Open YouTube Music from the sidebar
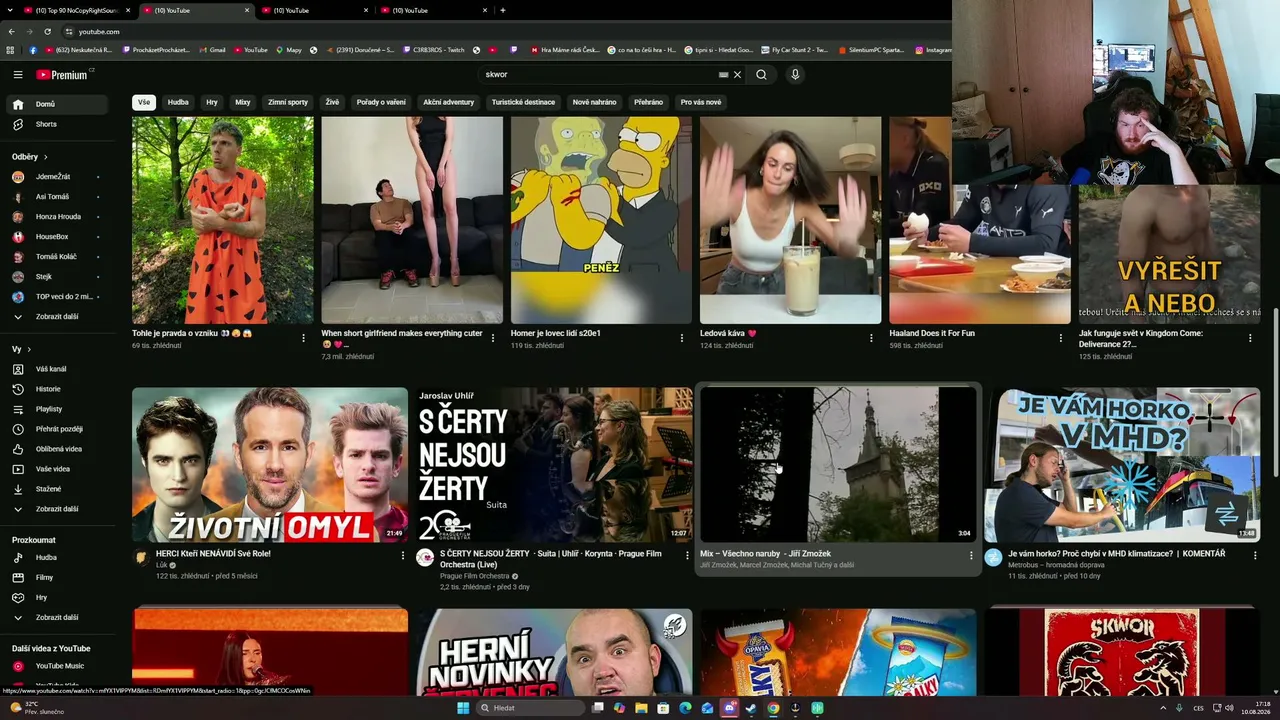The height and width of the screenshot is (720, 1280). pyautogui.click(x=58, y=666)
